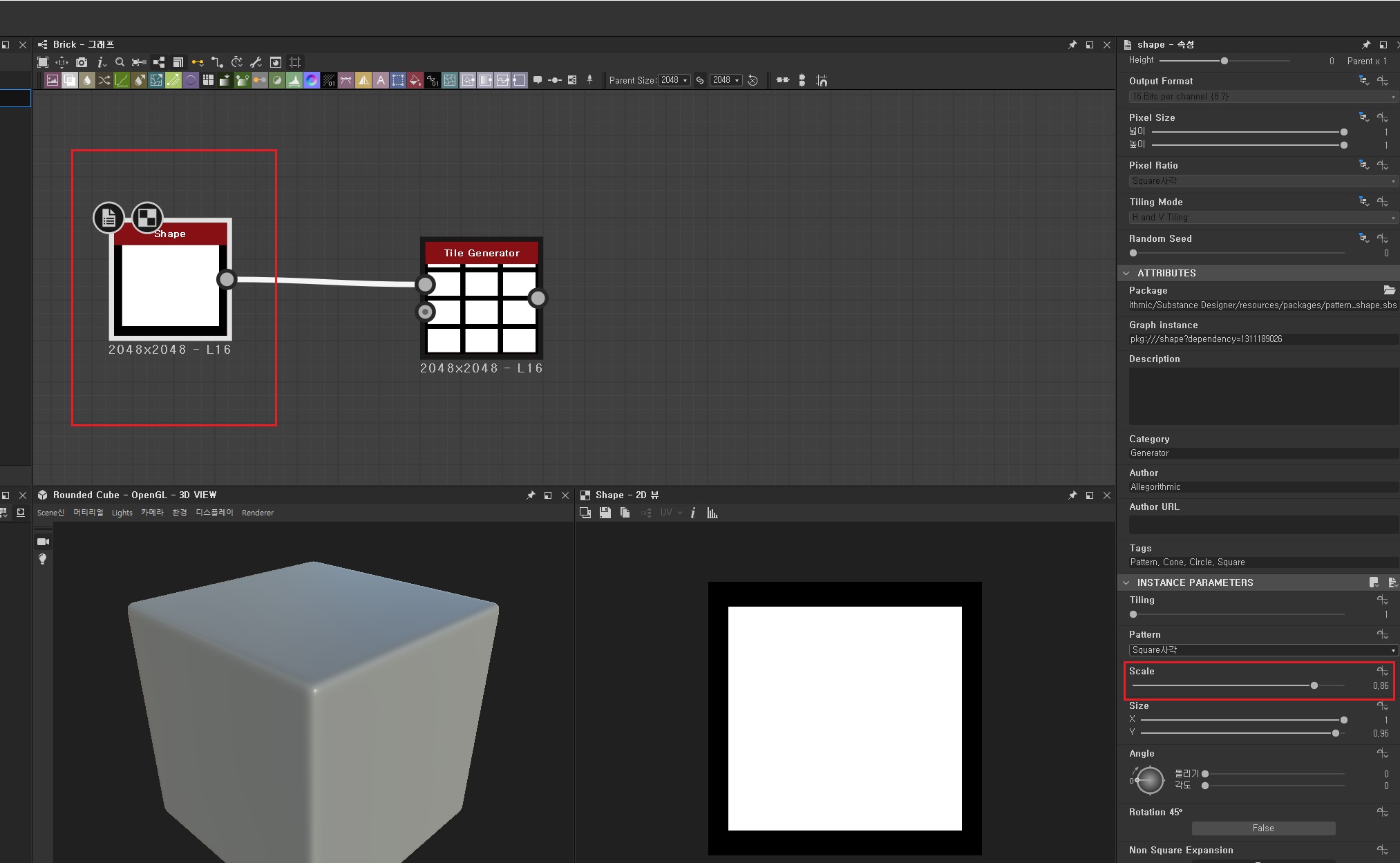The height and width of the screenshot is (863, 1400).
Task: Click the save icon in 2D view toolbar
Action: [x=605, y=513]
